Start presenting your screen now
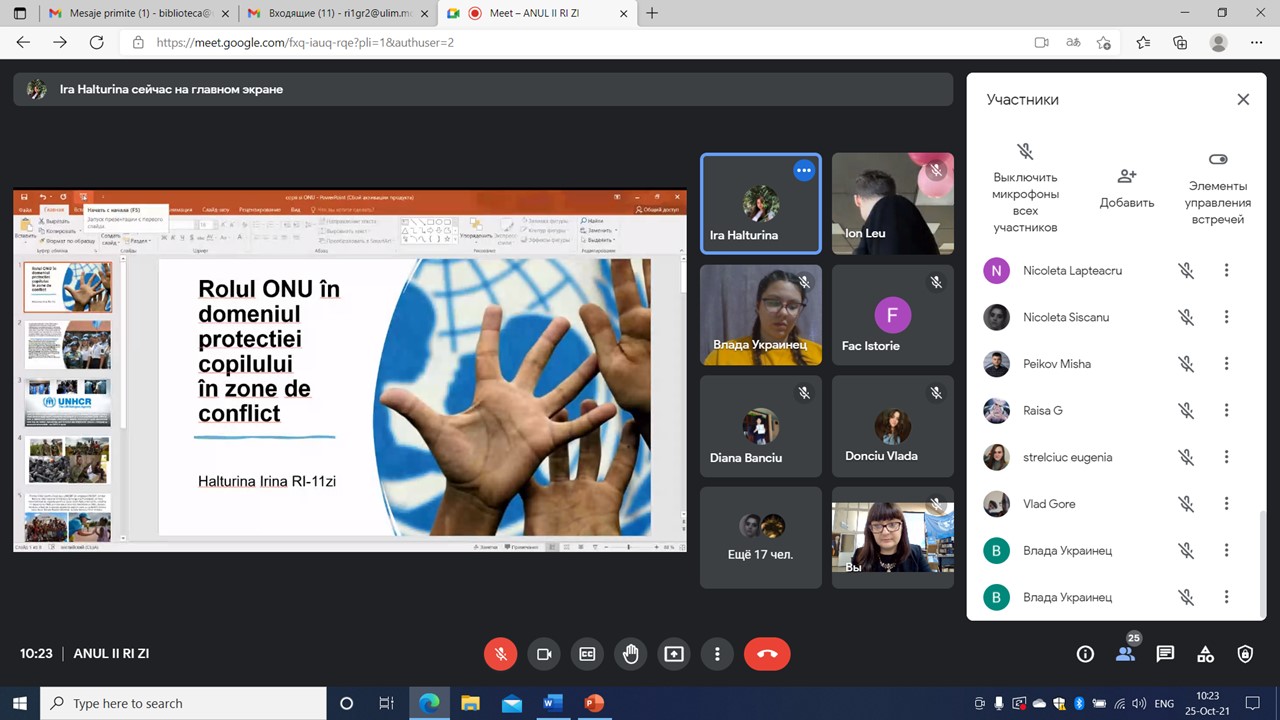This screenshot has width=1280, height=720. point(674,654)
